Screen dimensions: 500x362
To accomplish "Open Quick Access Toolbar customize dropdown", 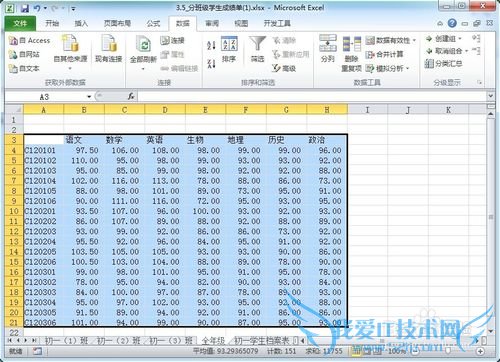I will tap(73, 8).
